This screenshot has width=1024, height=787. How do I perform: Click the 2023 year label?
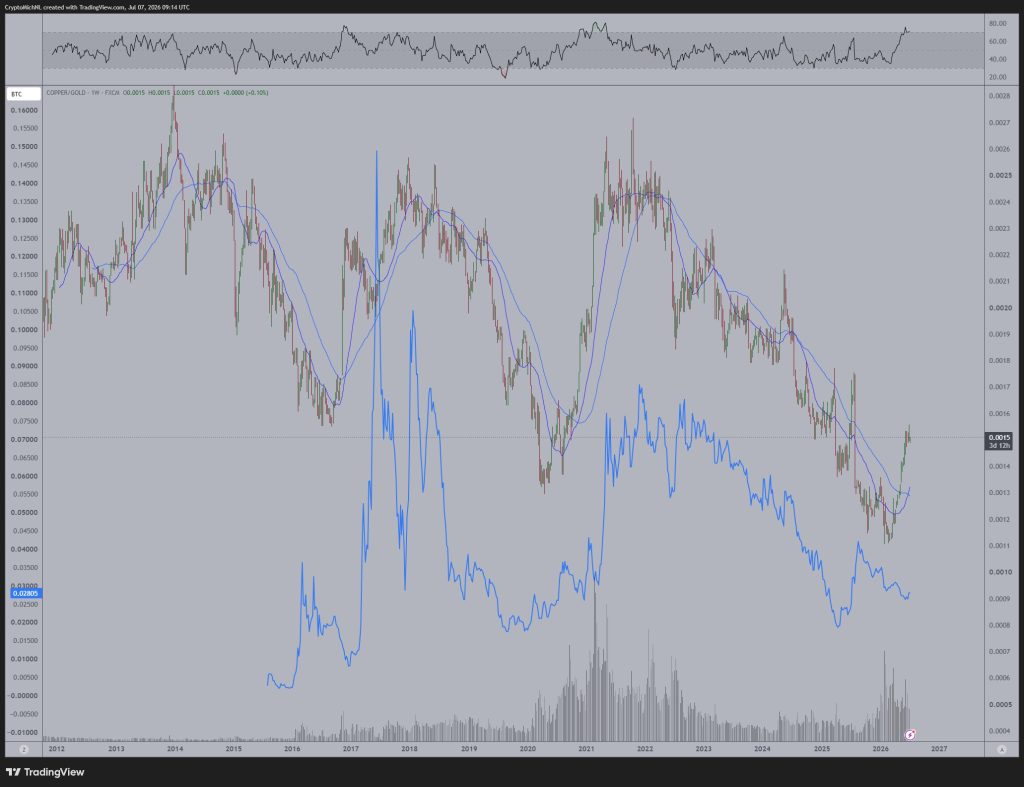(703, 749)
